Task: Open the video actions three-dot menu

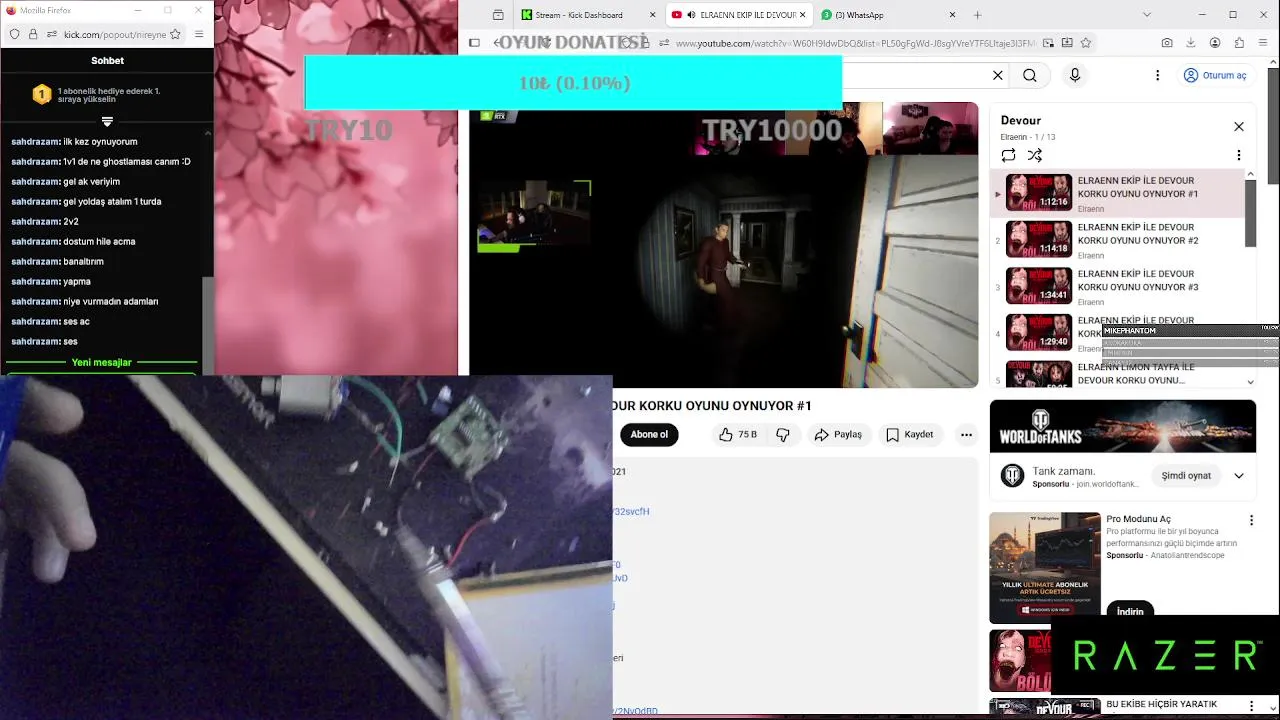Action: click(x=966, y=434)
